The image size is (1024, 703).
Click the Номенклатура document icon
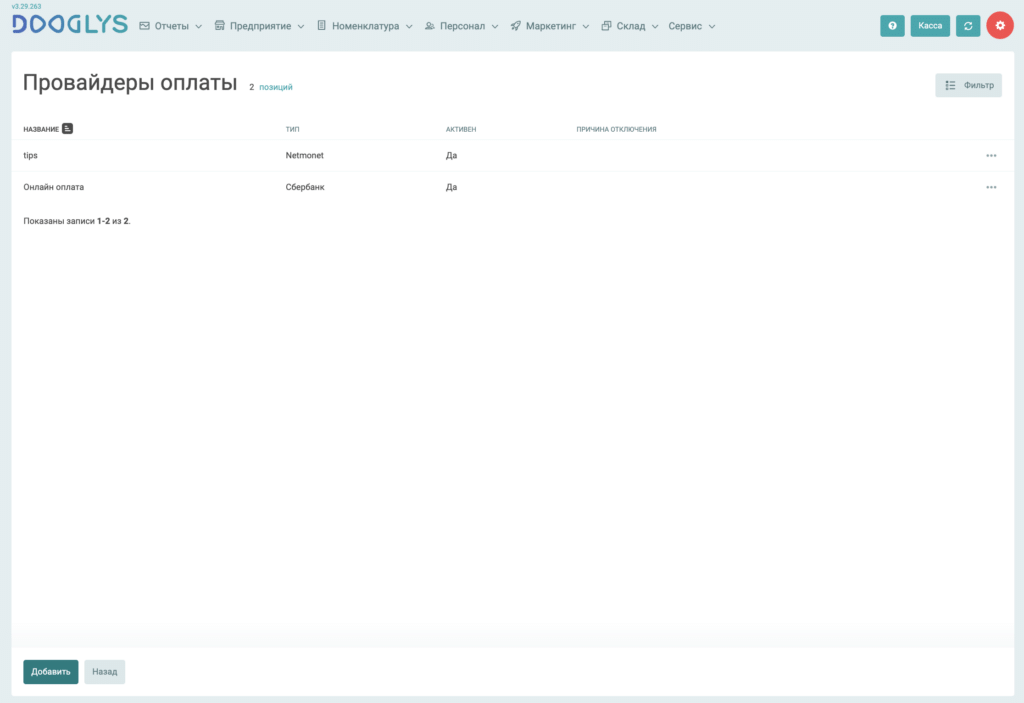pos(321,26)
